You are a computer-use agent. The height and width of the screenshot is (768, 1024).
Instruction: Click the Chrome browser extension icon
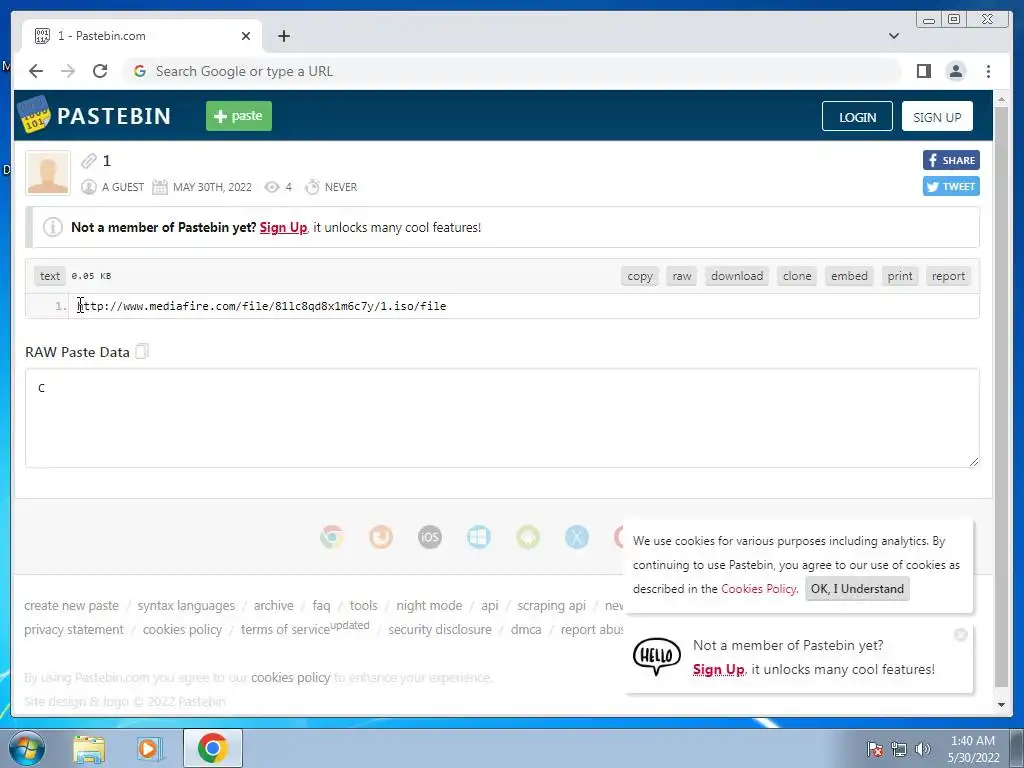[x=332, y=537]
